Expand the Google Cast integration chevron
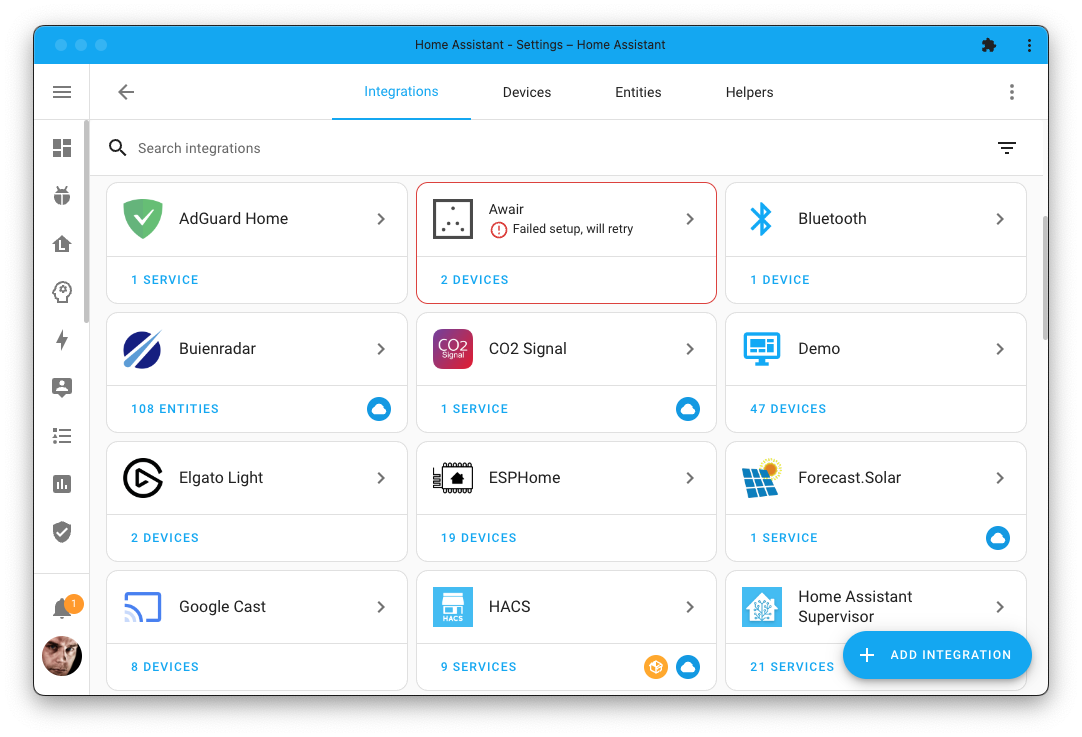The image size is (1082, 737). point(381,606)
